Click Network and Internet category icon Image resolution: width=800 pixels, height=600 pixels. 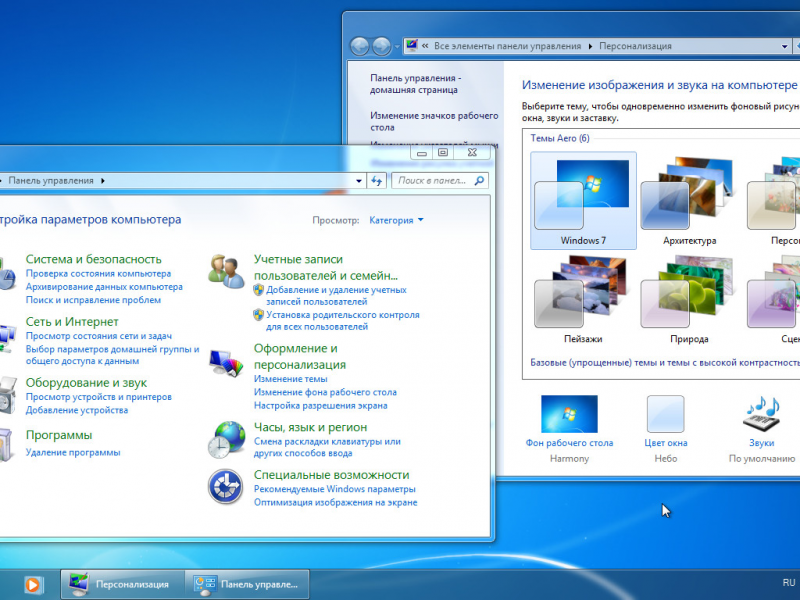[7, 338]
